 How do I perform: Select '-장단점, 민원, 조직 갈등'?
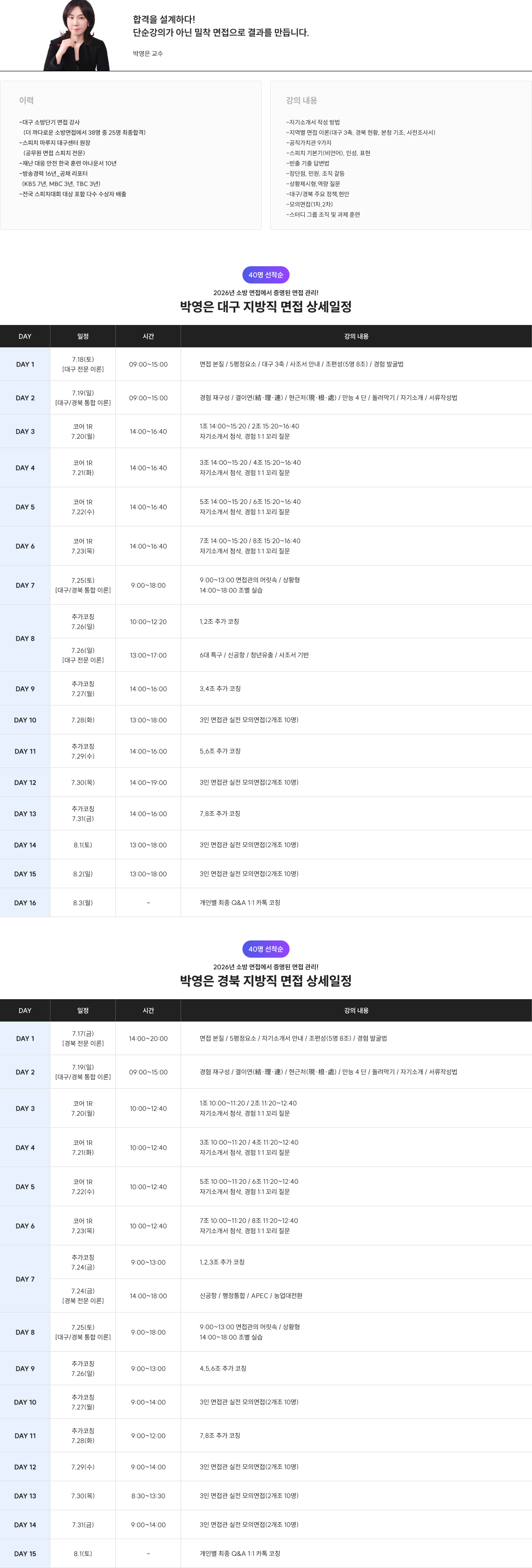pyautogui.click(x=315, y=173)
